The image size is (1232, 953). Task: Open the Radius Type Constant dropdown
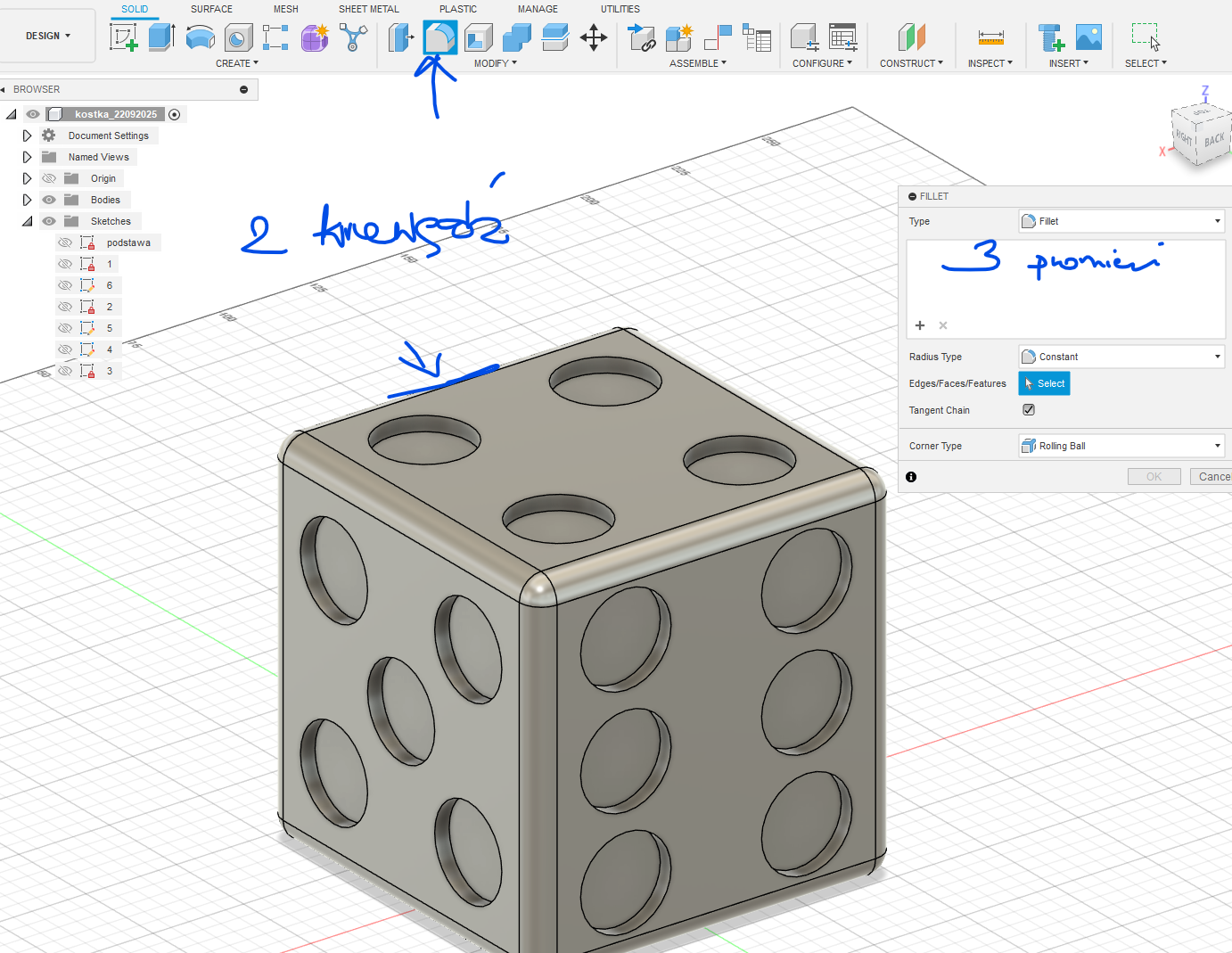[x=1121, y=357]
